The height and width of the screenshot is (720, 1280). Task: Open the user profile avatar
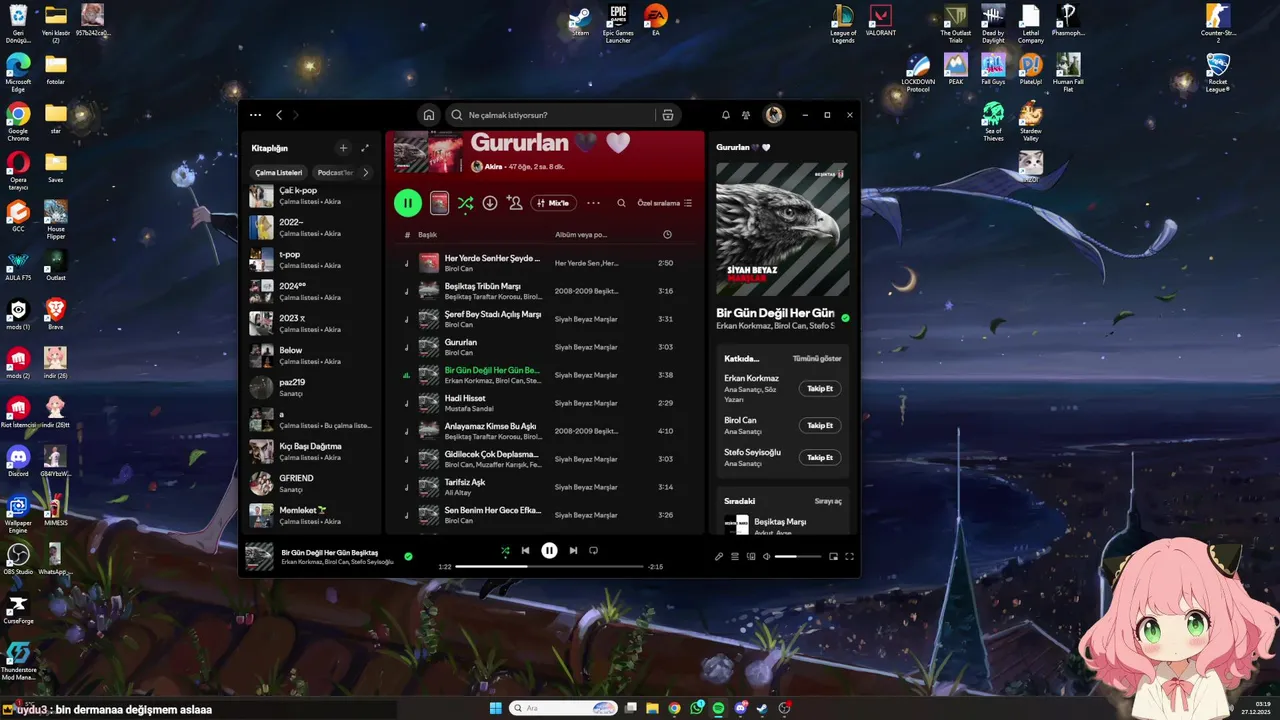tap(773, 115)
